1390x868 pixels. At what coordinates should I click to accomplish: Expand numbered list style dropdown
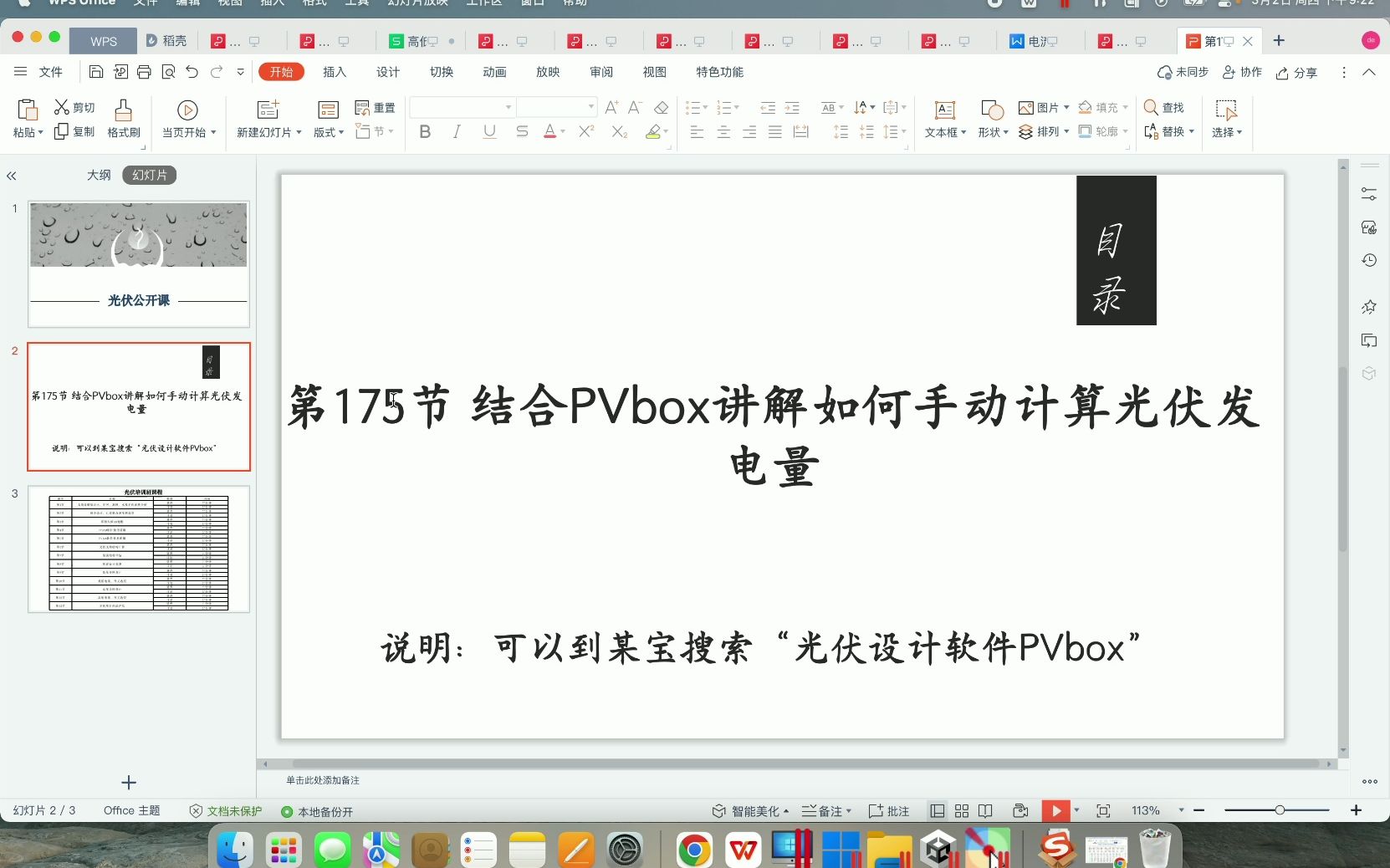pos(737,107)
